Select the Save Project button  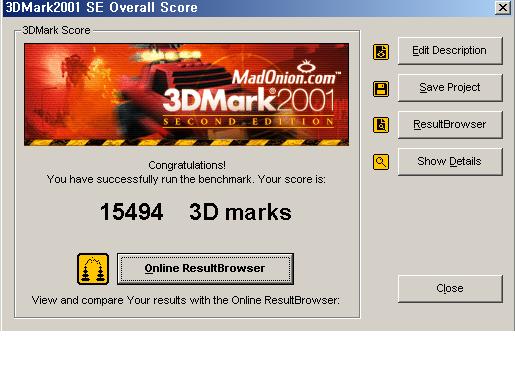[450, 88]
